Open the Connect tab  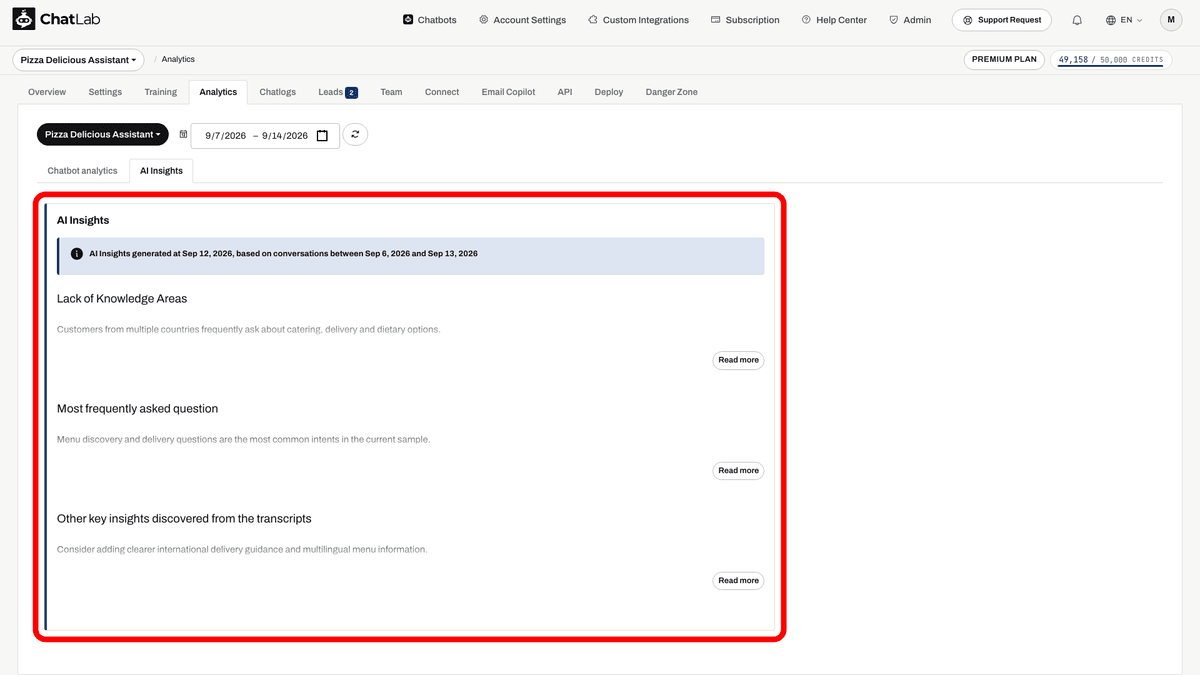(442, 92)
